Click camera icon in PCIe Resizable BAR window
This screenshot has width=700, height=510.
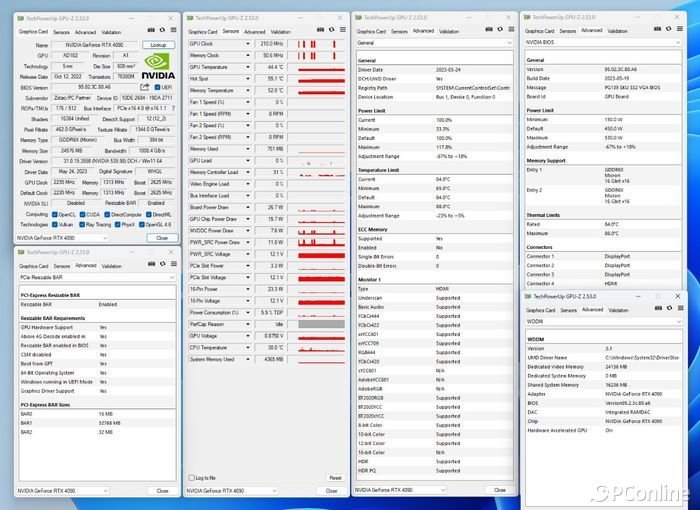coord(152,264)
